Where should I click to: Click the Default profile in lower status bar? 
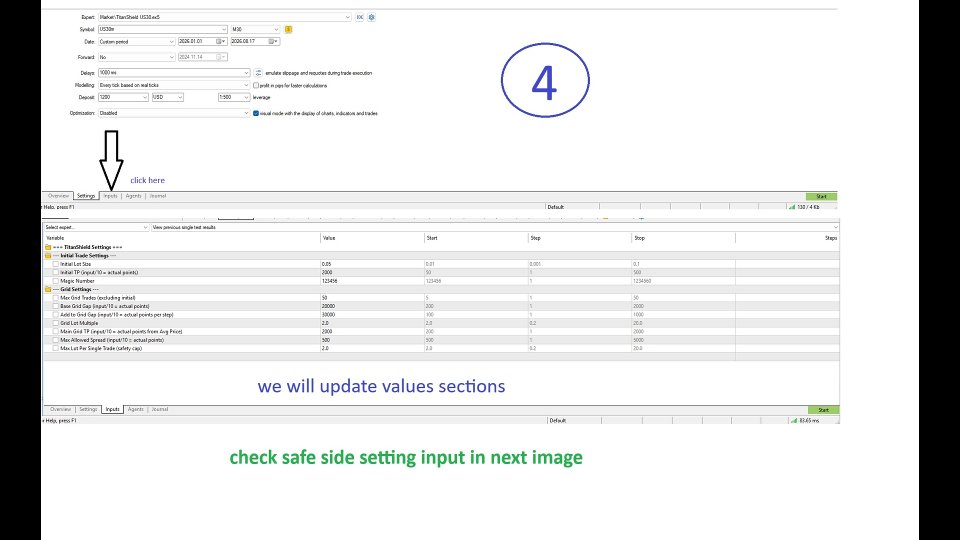(558, 421)
